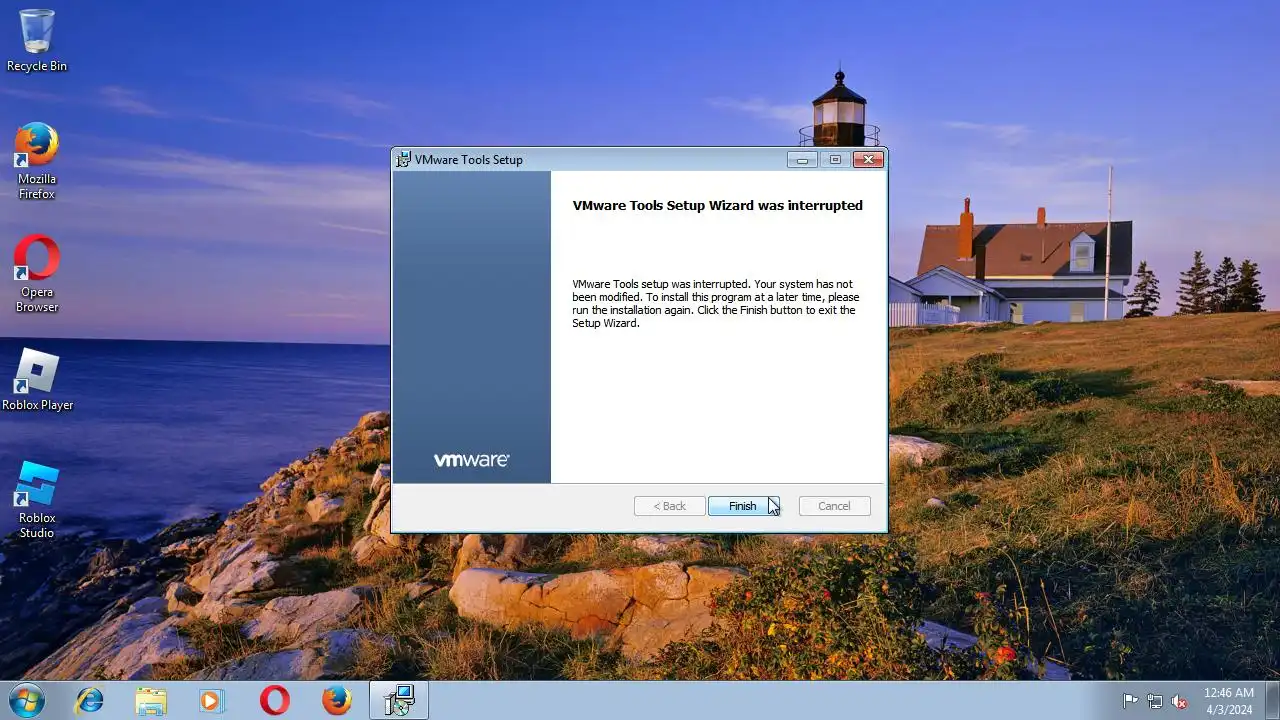
Task: Select the Opera Browser desktop shortcut
Action: (x=37, y=274)
